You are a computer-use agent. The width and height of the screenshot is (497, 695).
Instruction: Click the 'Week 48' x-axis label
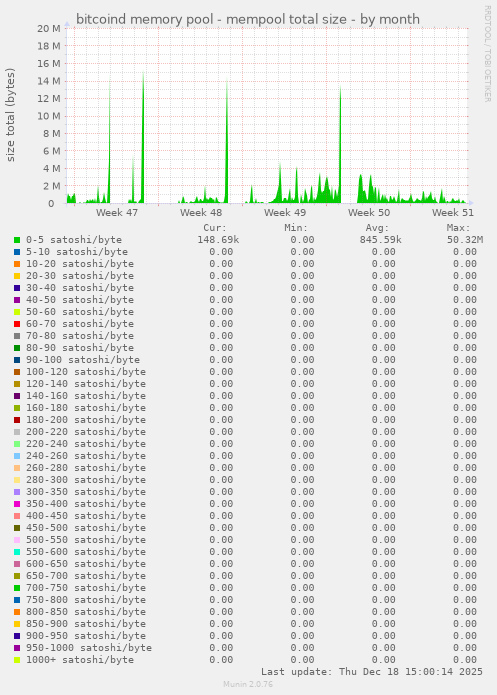coord(201,213)
